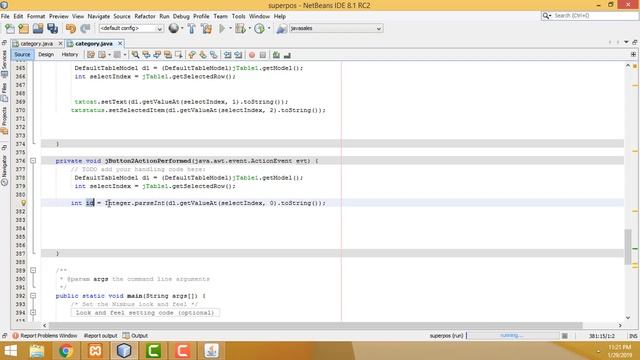This screenshot has height=360, width=640.
Task: Click the Start Macro Recording red circle
Action: [252, 55]
